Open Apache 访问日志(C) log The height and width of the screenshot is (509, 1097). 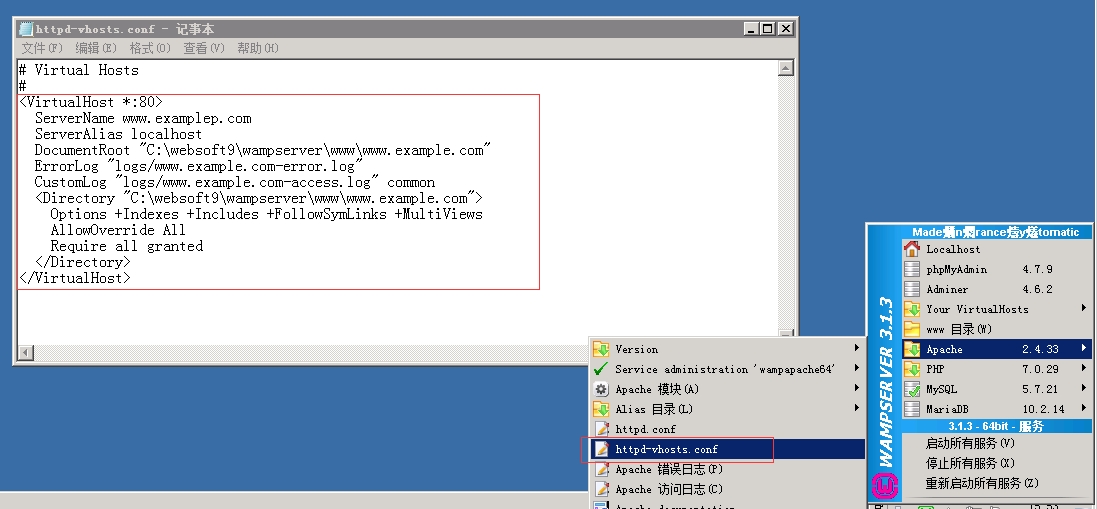pos(728,489)
